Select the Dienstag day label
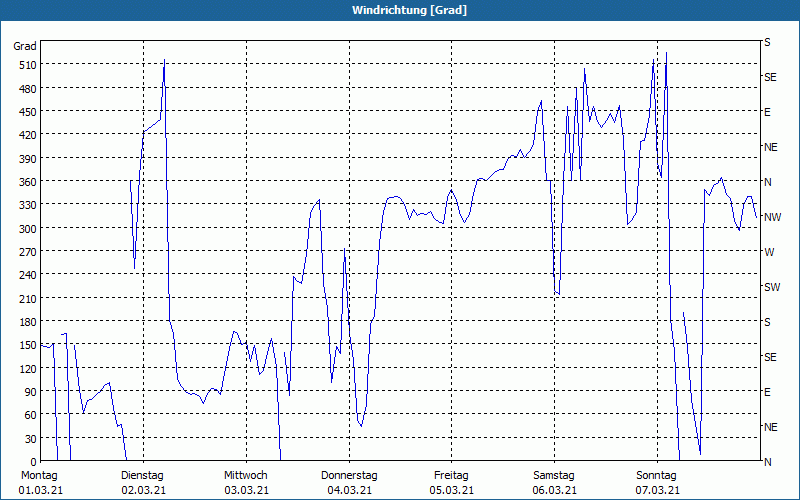 coord(142,476)
